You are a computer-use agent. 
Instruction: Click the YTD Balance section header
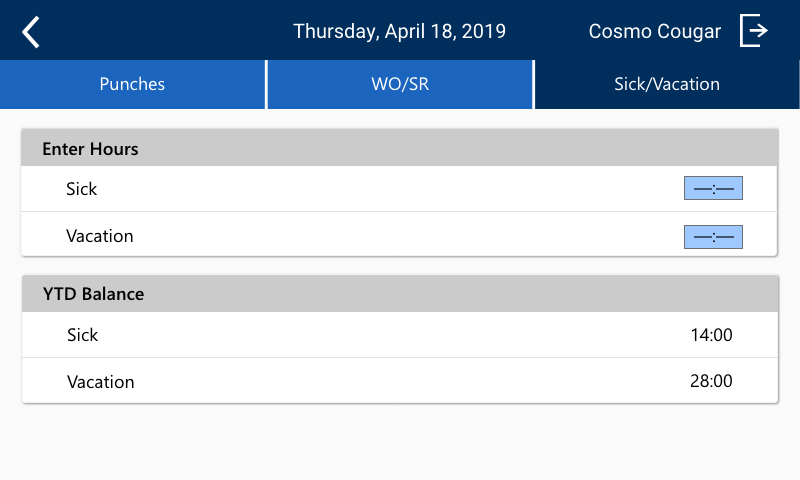pos(399,294)
